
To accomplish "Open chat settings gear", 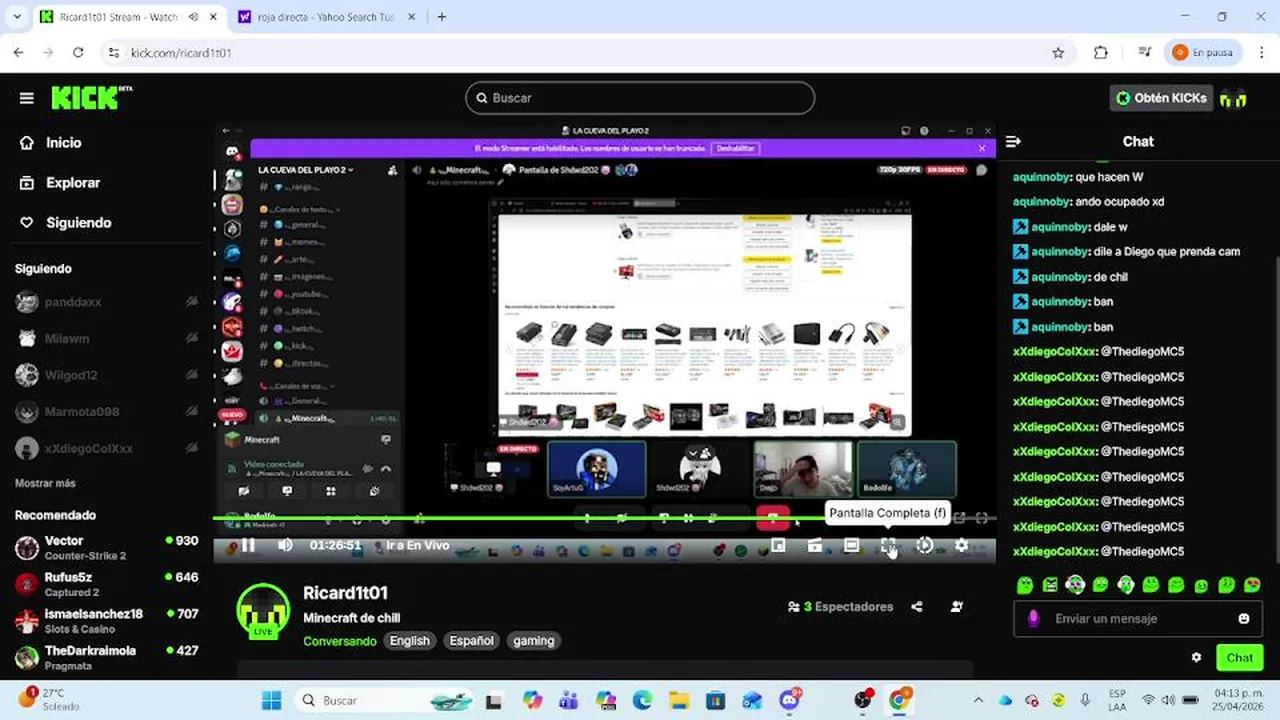I will point(1196,658).
